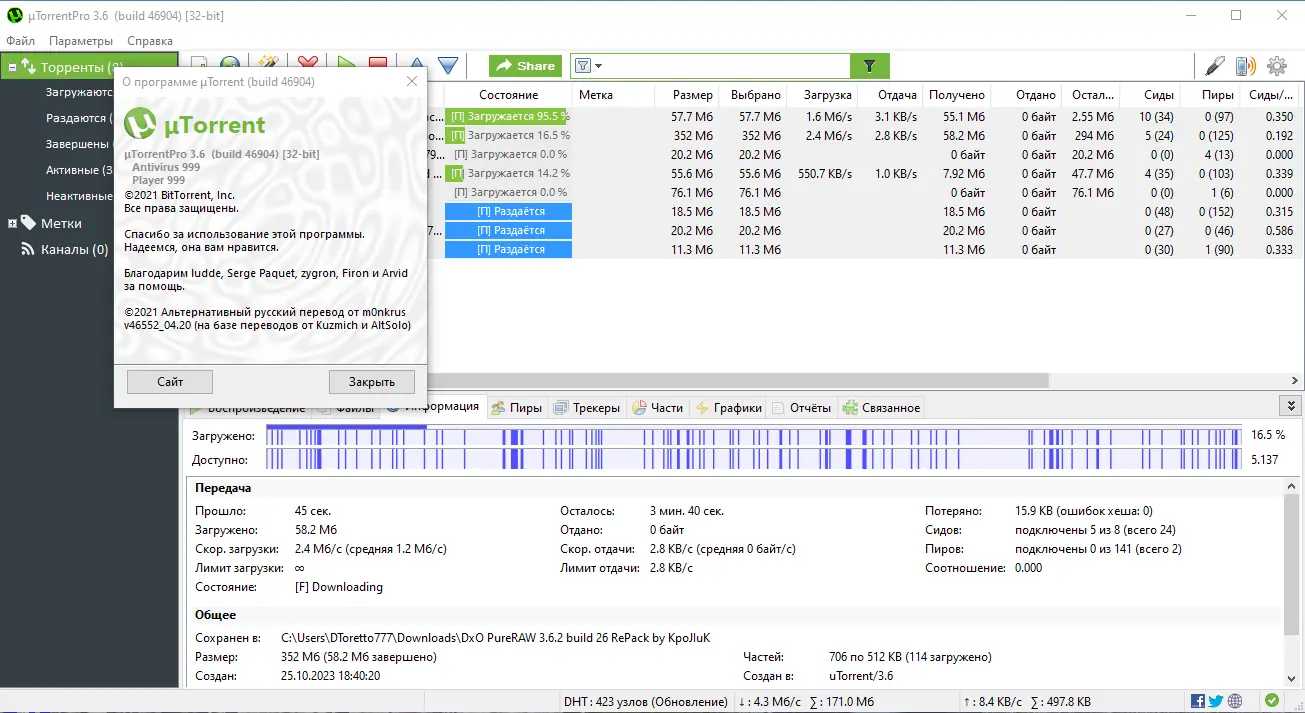This screenshot has width=1305, height=713.
Task: Open the Twitter icon in status bar
Action: [1216, 701]
